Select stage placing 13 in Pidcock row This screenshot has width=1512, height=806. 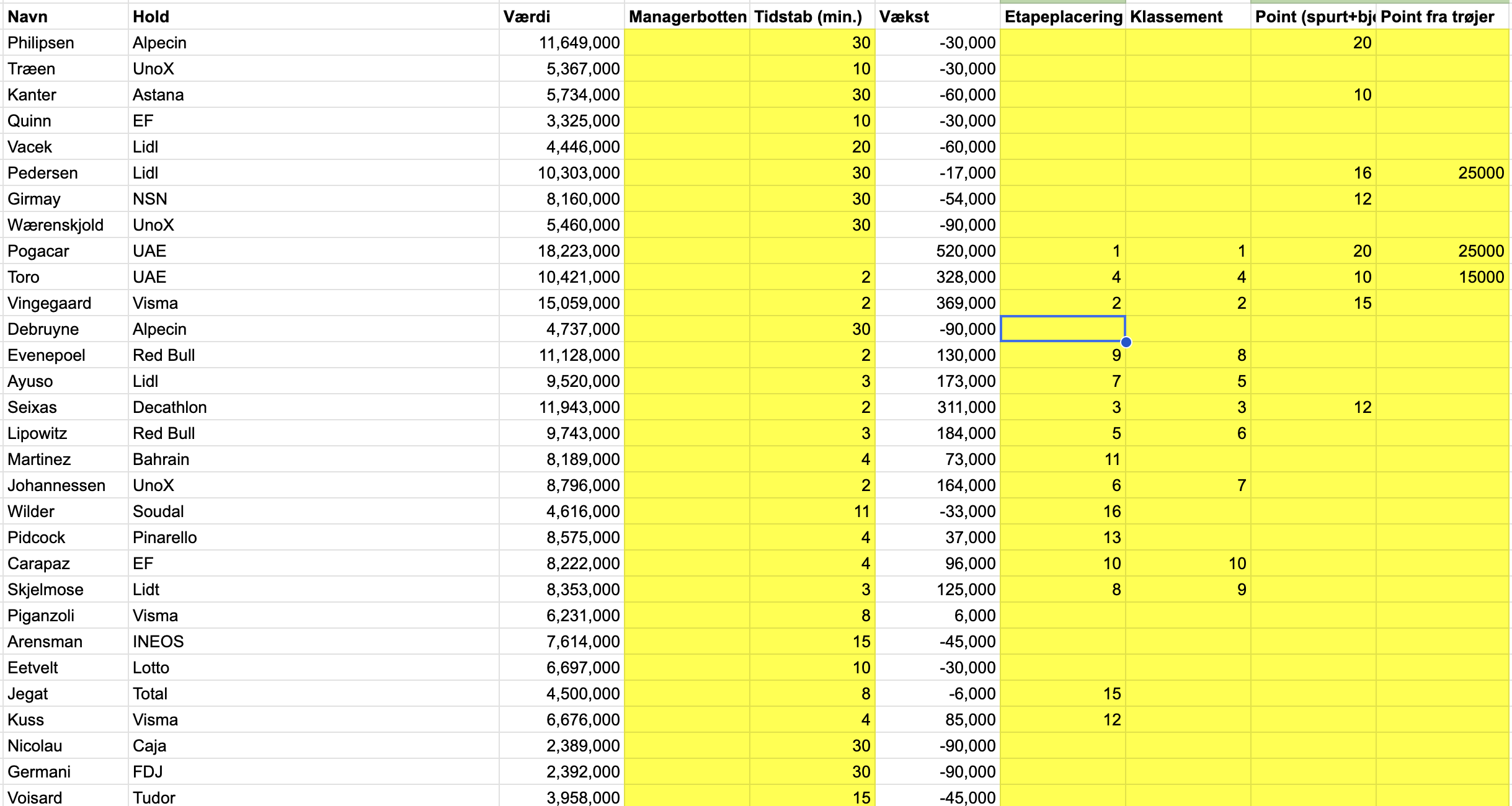click(x=1063, y=538)
